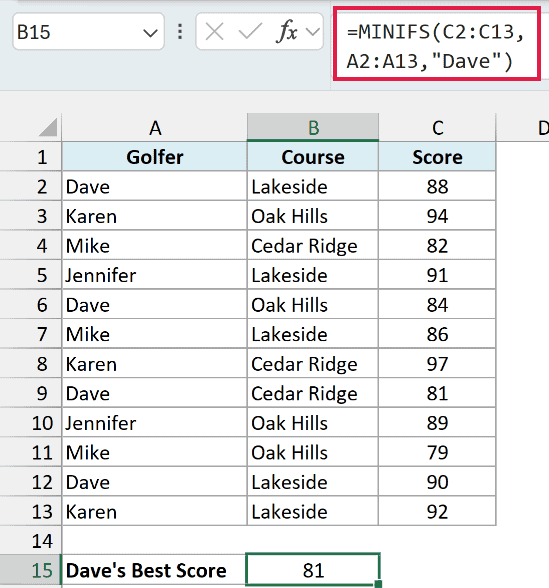The image size is (549, 588).
Task: Select the Karen cell in row 3
Action: point(154,216)
